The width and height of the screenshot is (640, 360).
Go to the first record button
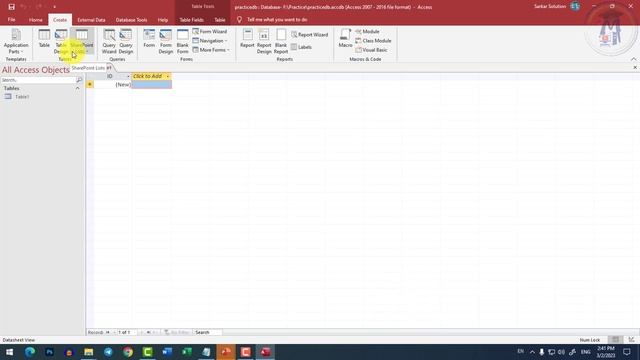click(x=108, y=332)
